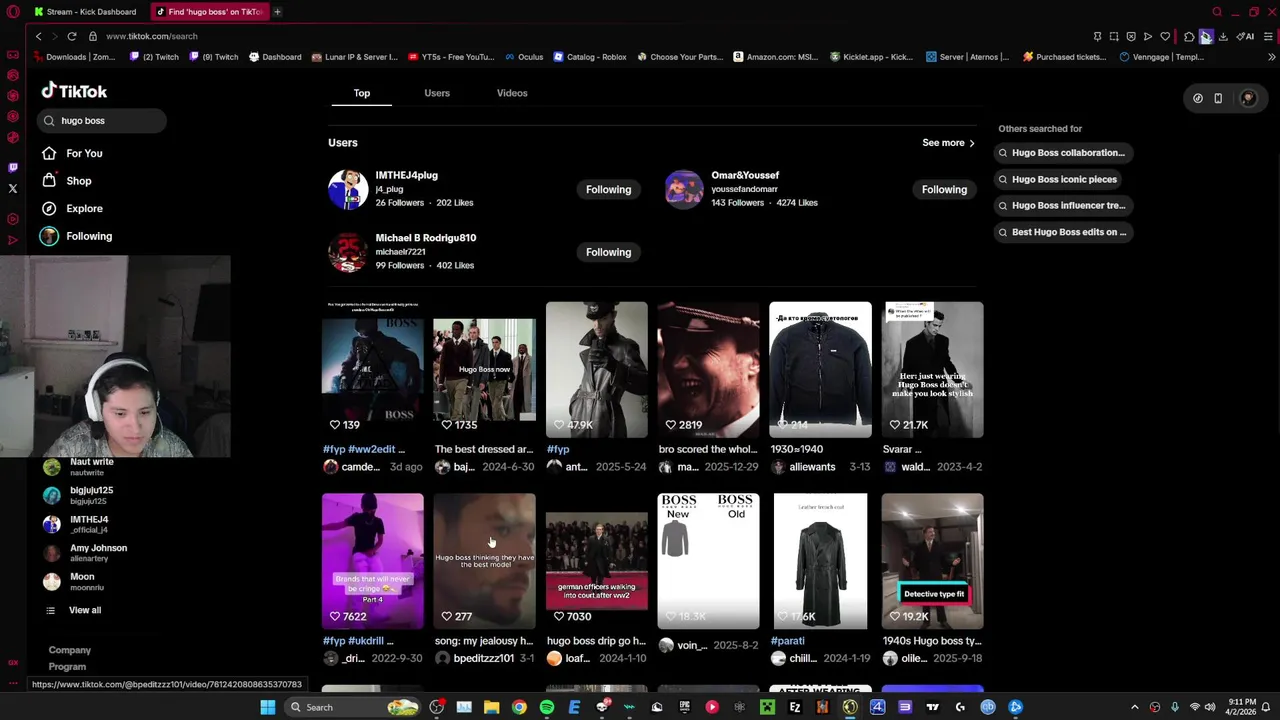
Task: Click the #parati hashtag
Action: point(787,641)
